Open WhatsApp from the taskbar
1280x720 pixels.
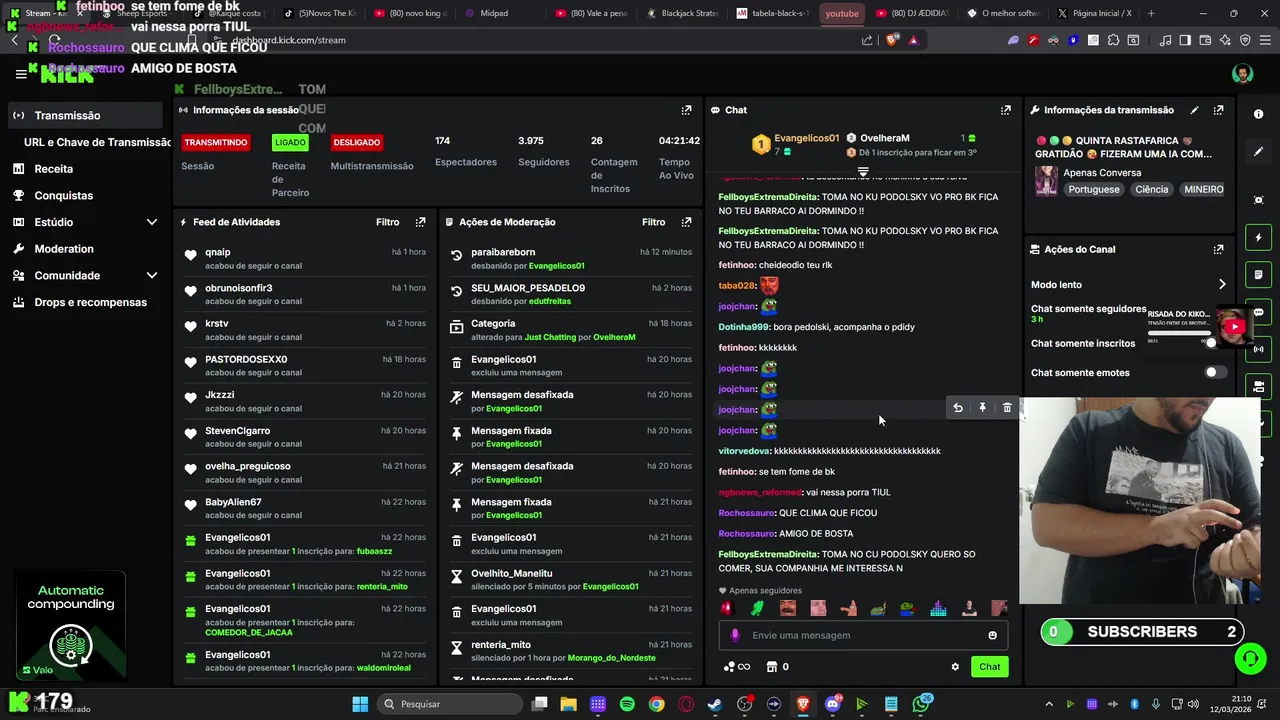[x=921, y=704]
